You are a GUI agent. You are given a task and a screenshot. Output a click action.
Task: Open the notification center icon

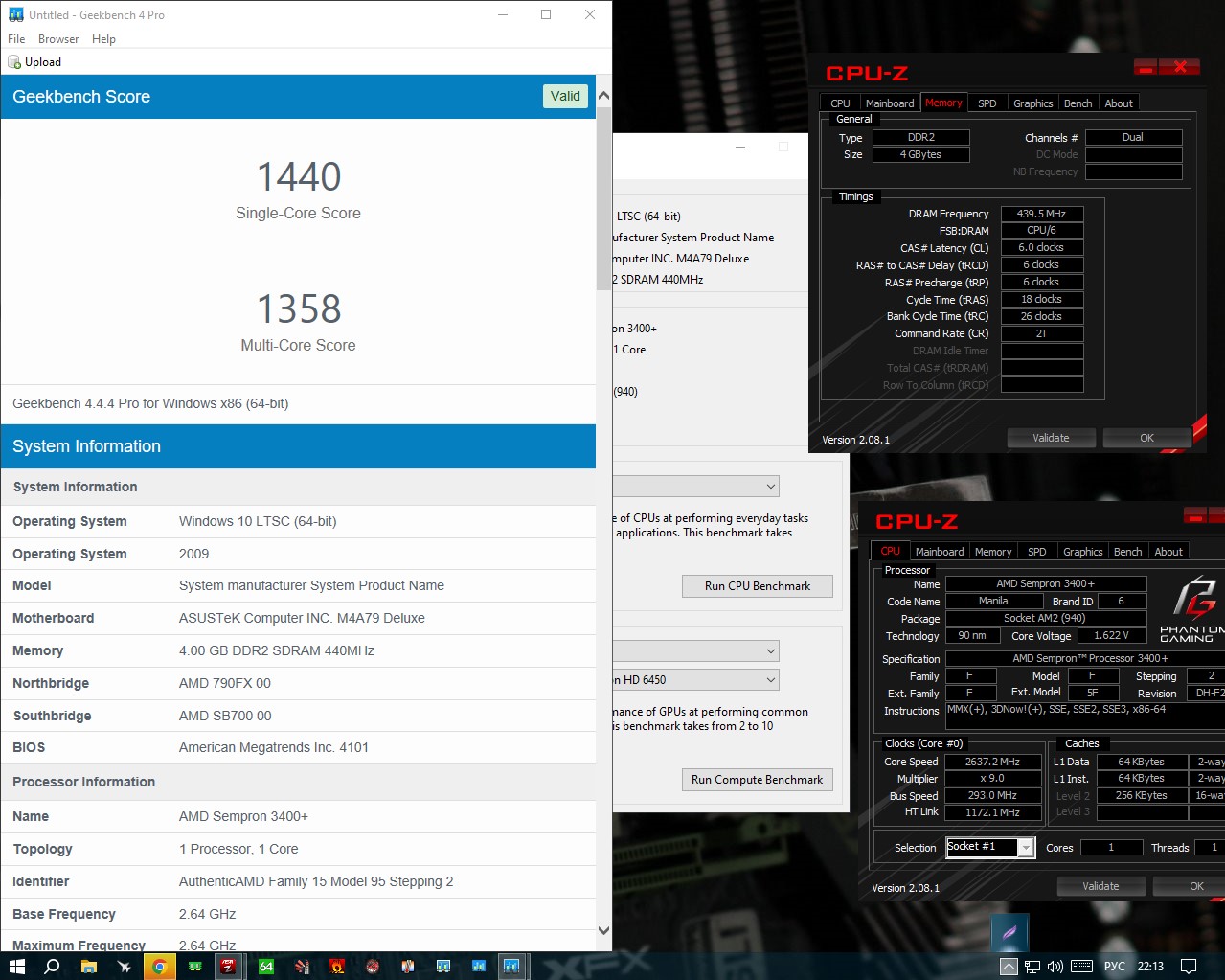click(x=1189, y=966)
